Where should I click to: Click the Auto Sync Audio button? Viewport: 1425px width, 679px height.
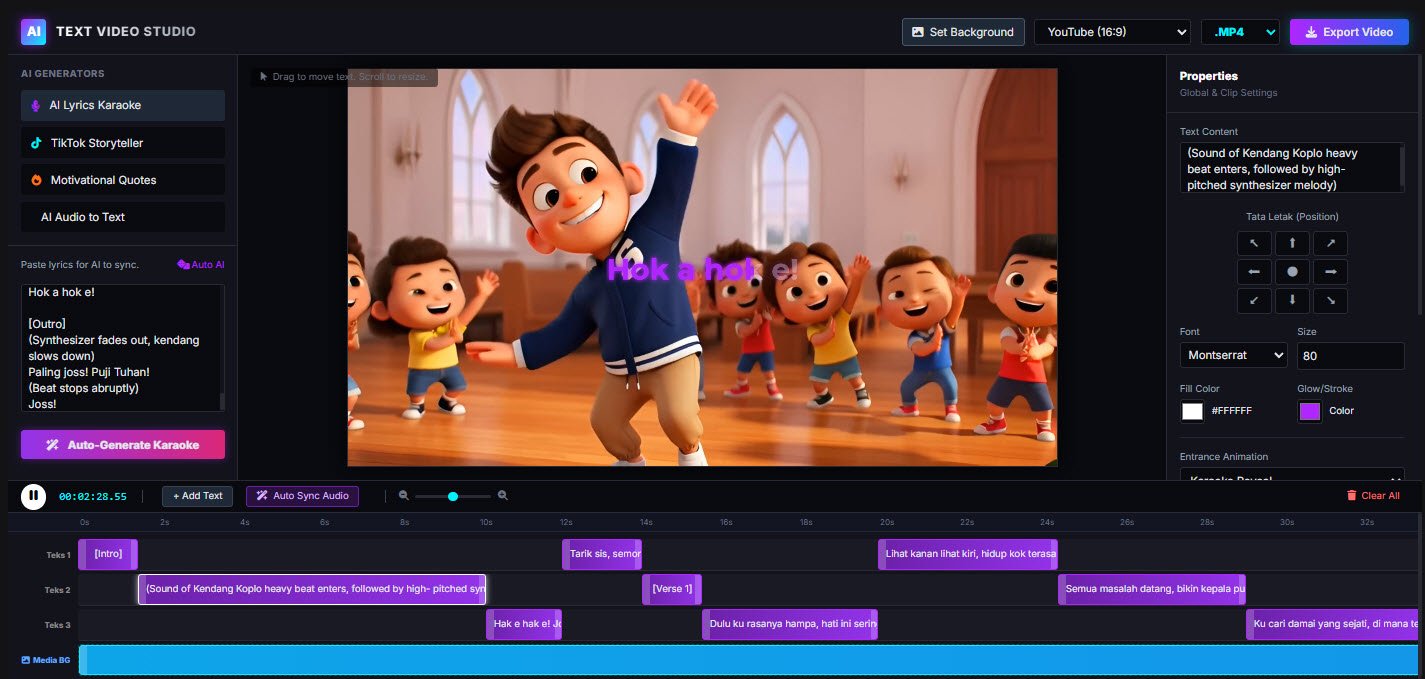pyautogui.click(x=302, y=496)
